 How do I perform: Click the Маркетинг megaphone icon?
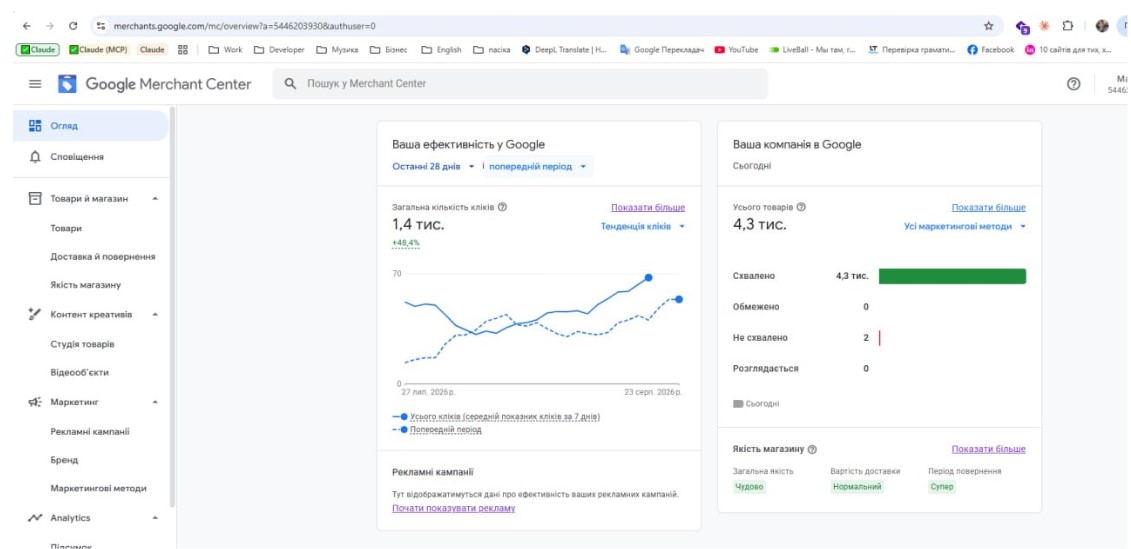pyautogui.click(x=35, y=402)
